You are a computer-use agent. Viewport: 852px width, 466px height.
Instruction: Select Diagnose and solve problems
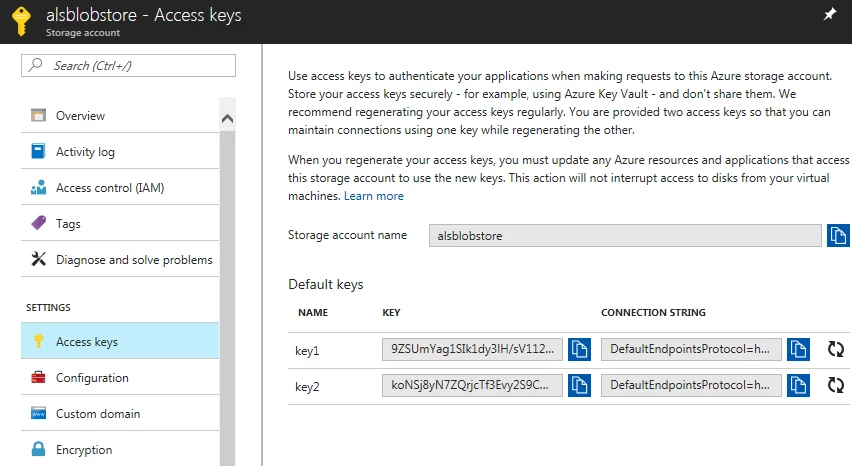pos(134,260)
